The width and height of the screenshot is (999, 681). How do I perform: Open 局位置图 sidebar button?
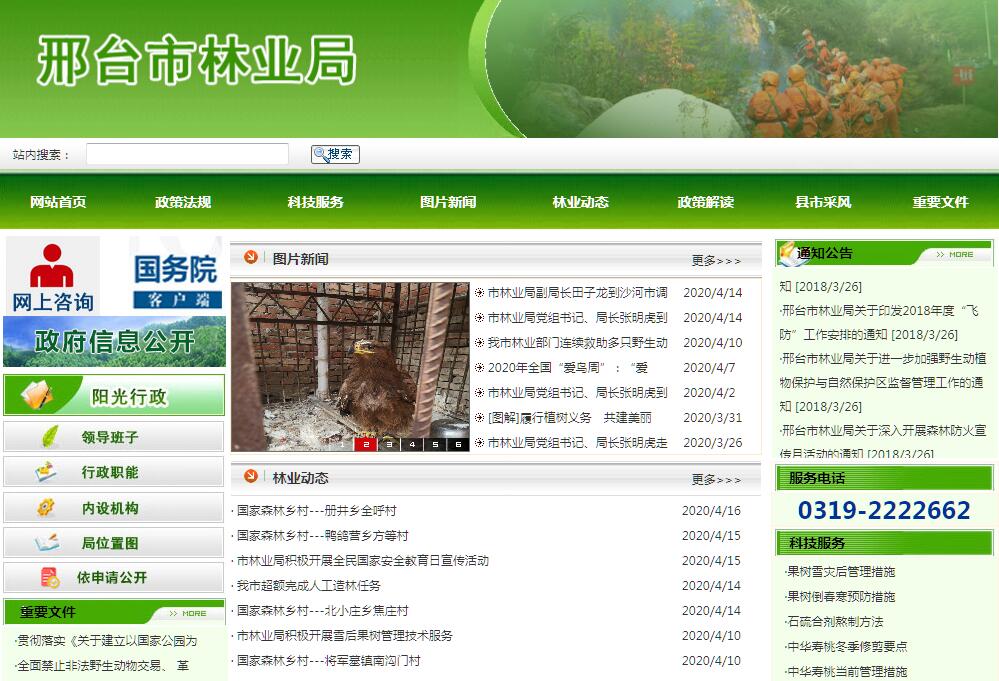(x=114, y=543)
